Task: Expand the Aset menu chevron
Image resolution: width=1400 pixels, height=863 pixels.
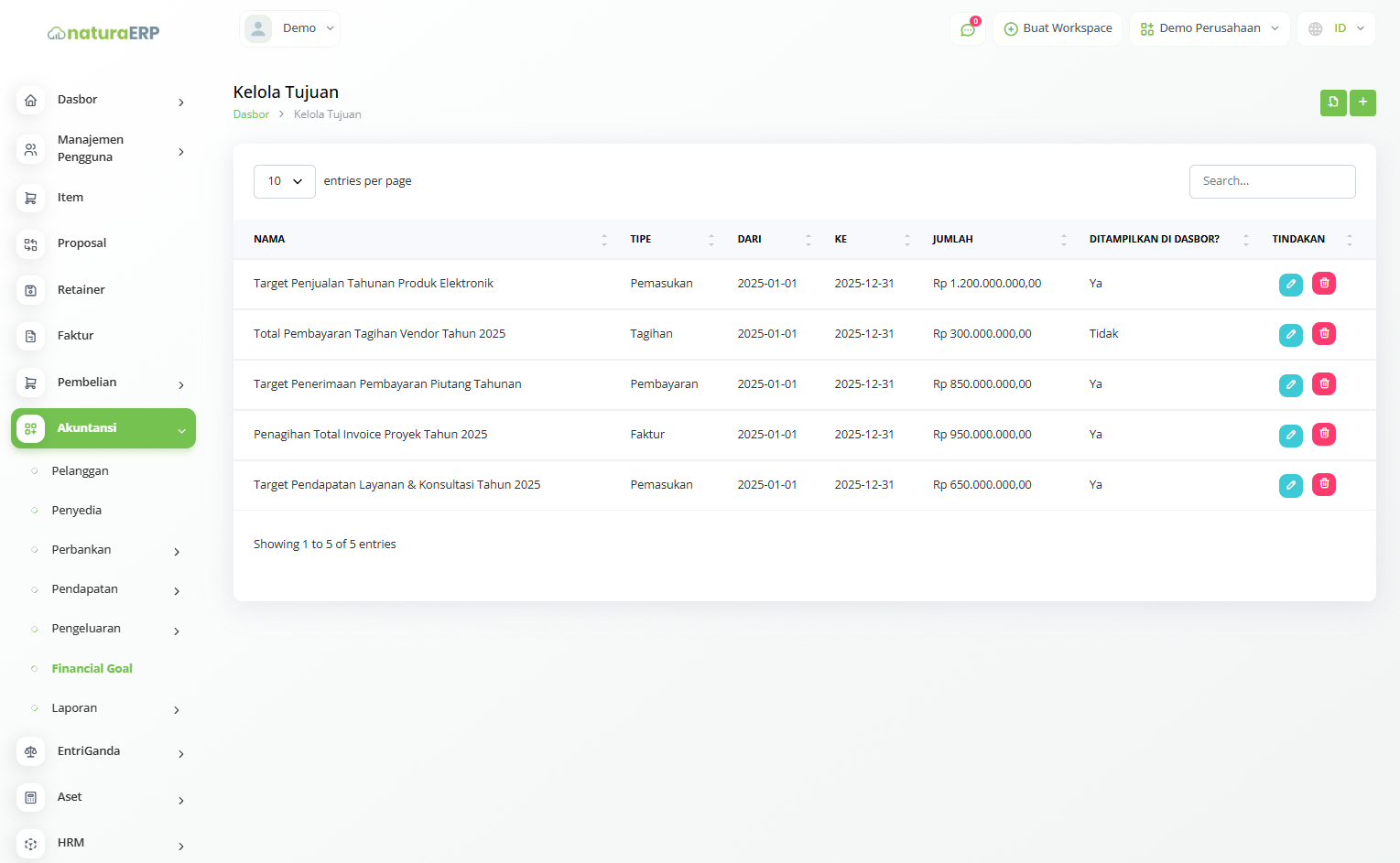Action: [x=181, y=801]
